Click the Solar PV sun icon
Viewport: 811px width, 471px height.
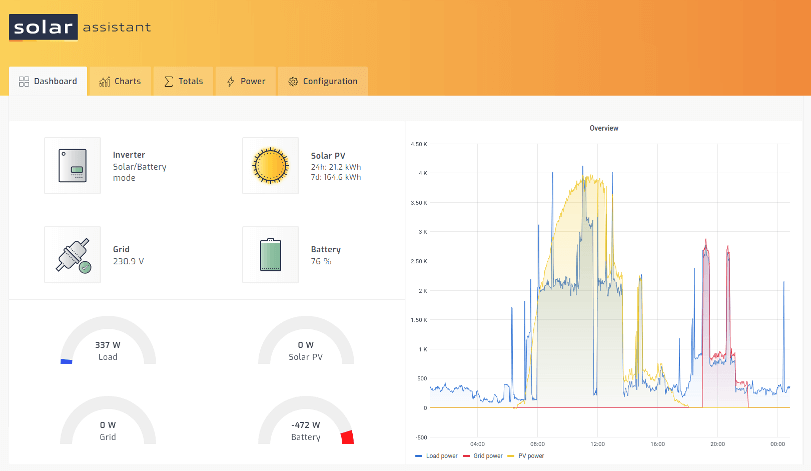(x=270, y=165)
